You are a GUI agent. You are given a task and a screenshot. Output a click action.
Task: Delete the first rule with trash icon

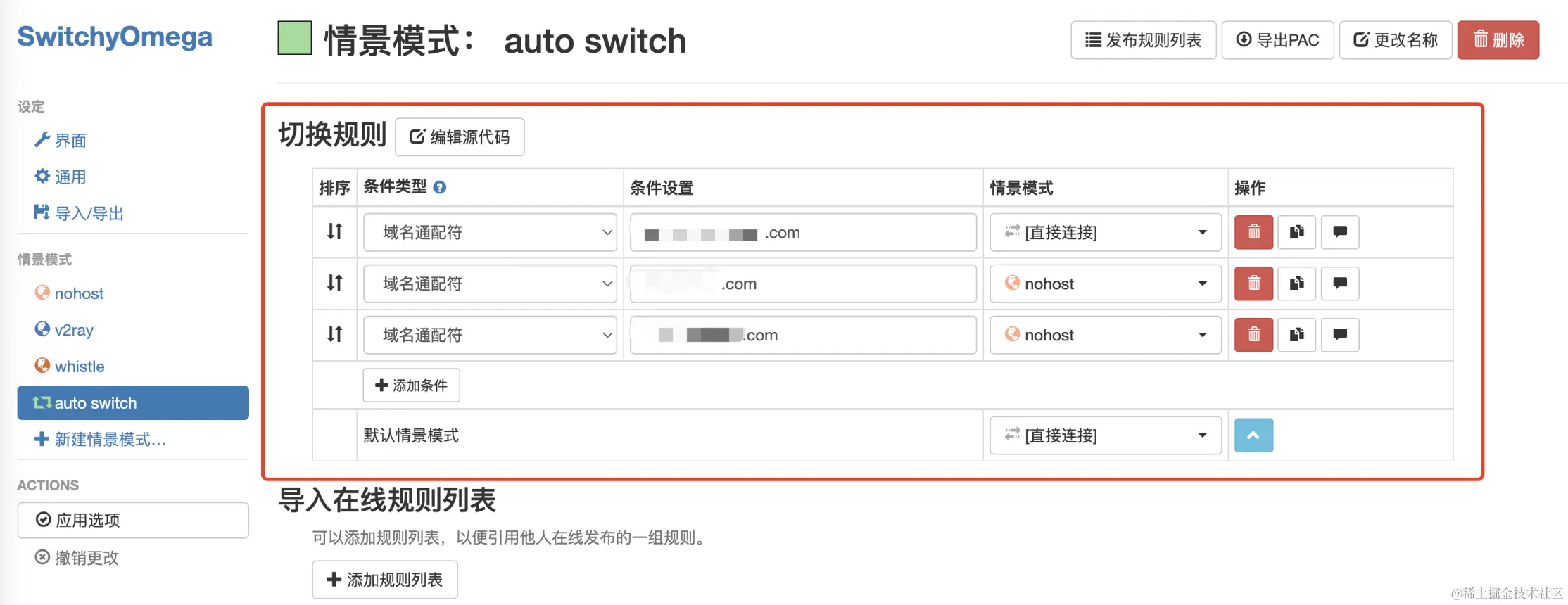1253,232
